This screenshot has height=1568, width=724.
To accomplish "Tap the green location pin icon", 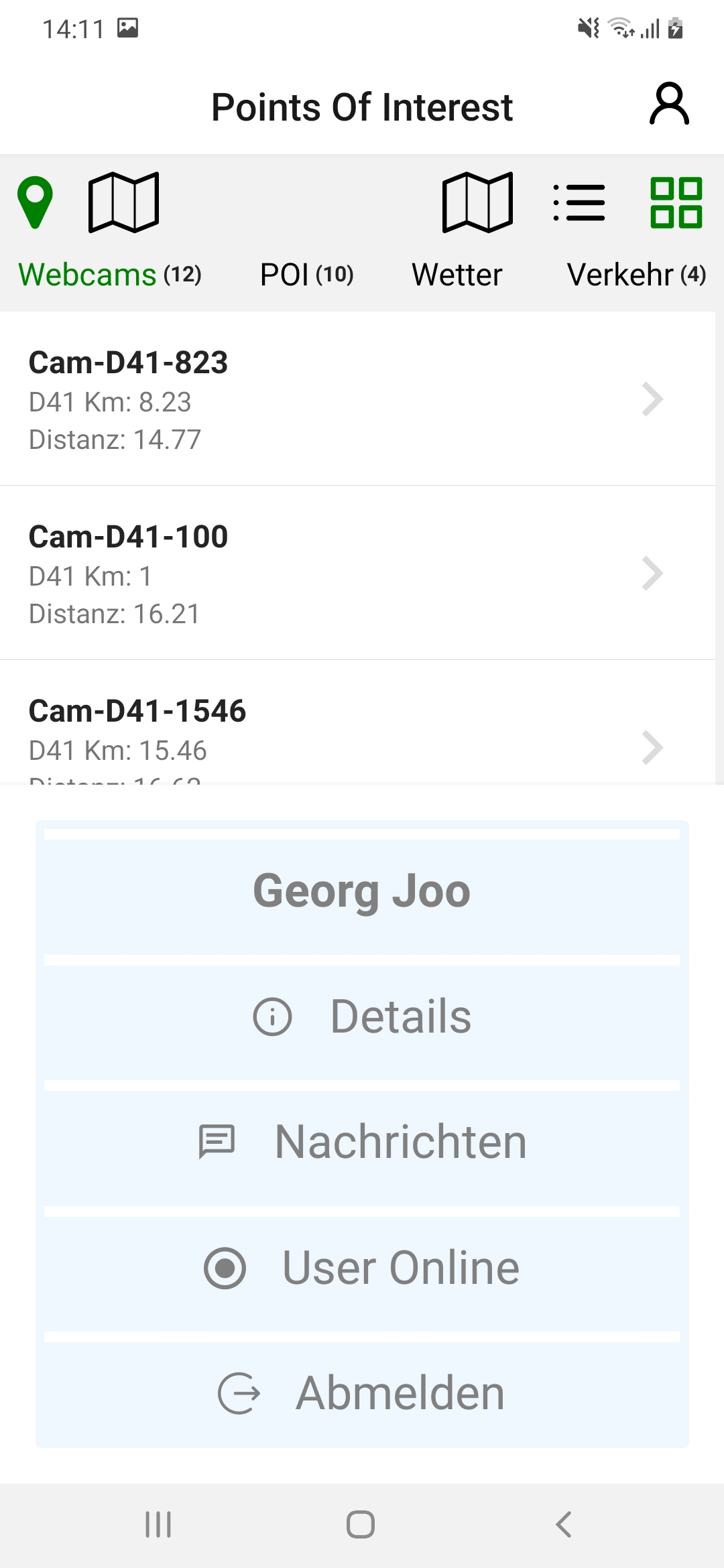I will pyautogui.click(x=35, y=202).
